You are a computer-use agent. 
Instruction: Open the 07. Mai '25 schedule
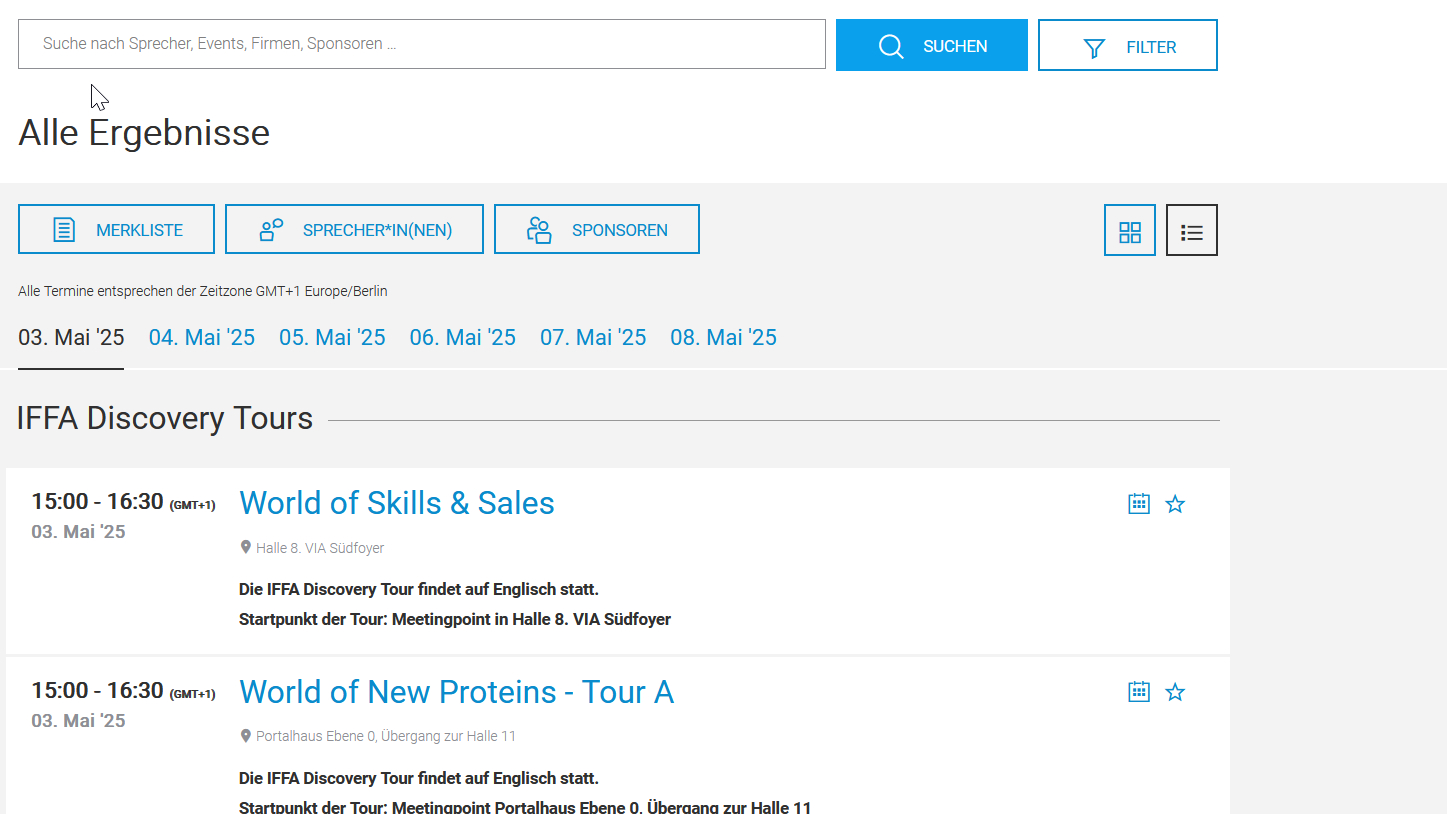[x=593, y=338]
